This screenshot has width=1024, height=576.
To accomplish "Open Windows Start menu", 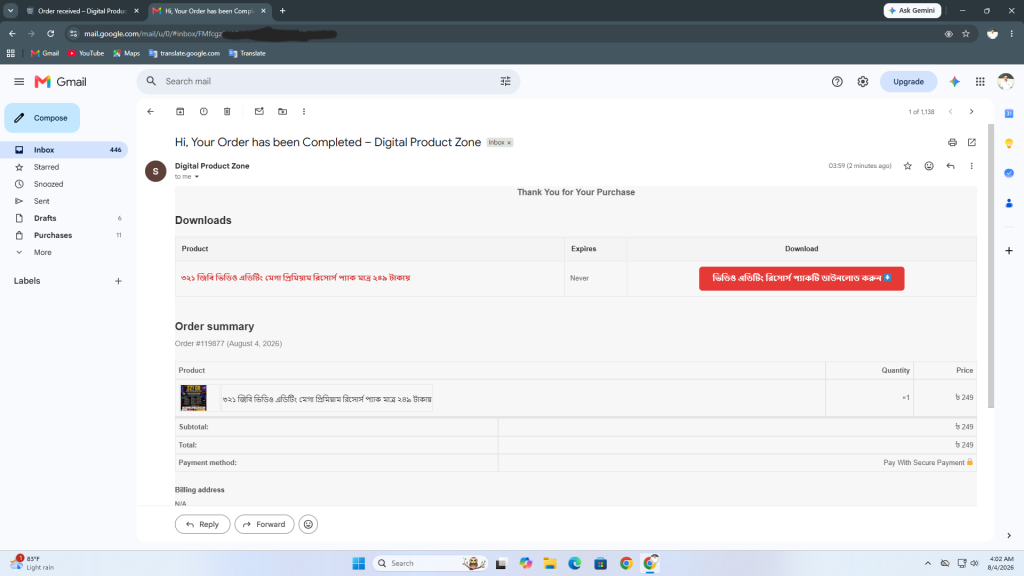I will 359,564.
